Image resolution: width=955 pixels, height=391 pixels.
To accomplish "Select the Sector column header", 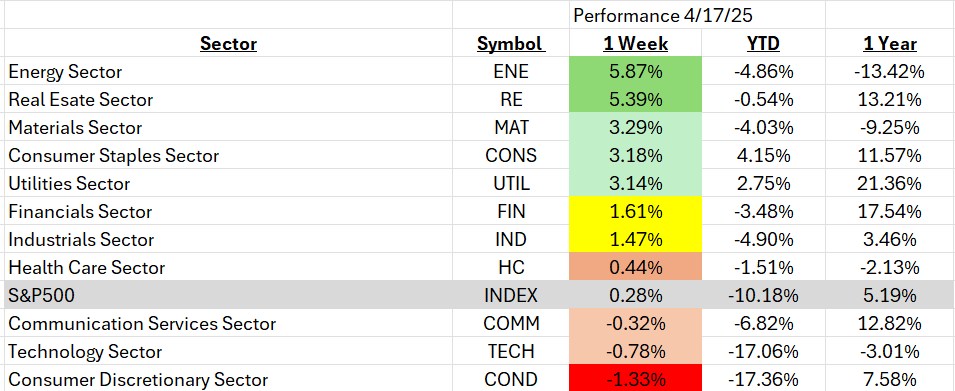I will [228, 44].
